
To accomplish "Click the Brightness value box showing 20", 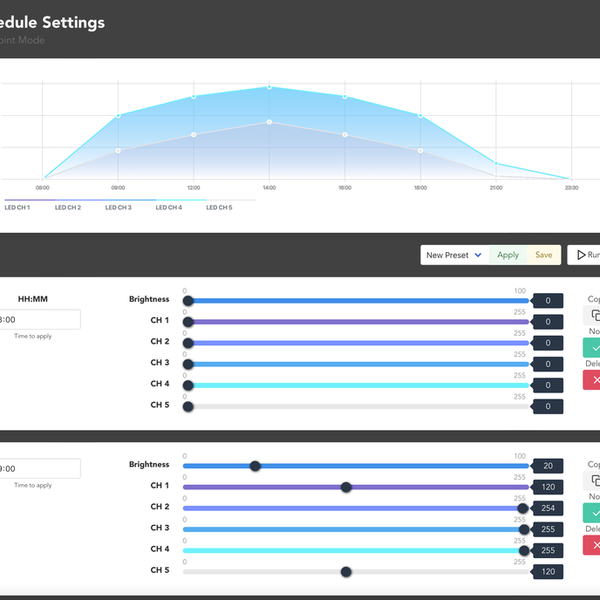I will click(x=548, y=466).
